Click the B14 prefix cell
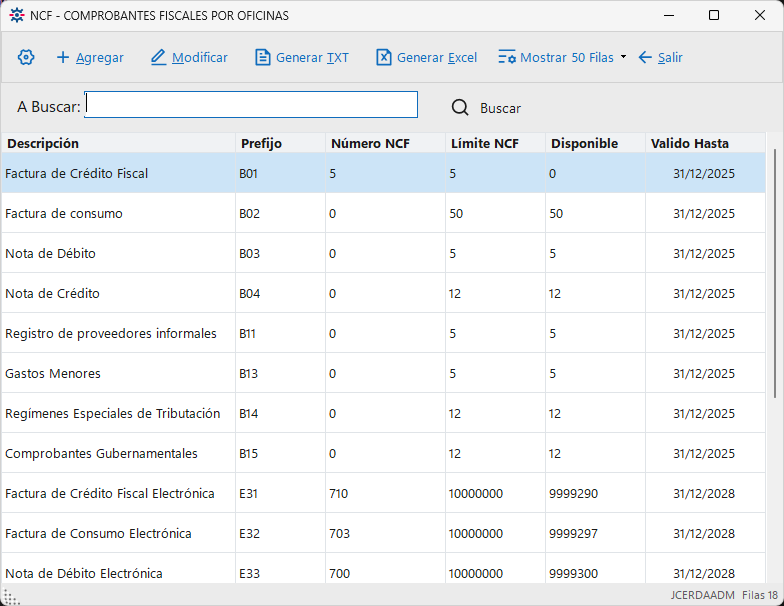784x606 pixels. pos(280,413)
